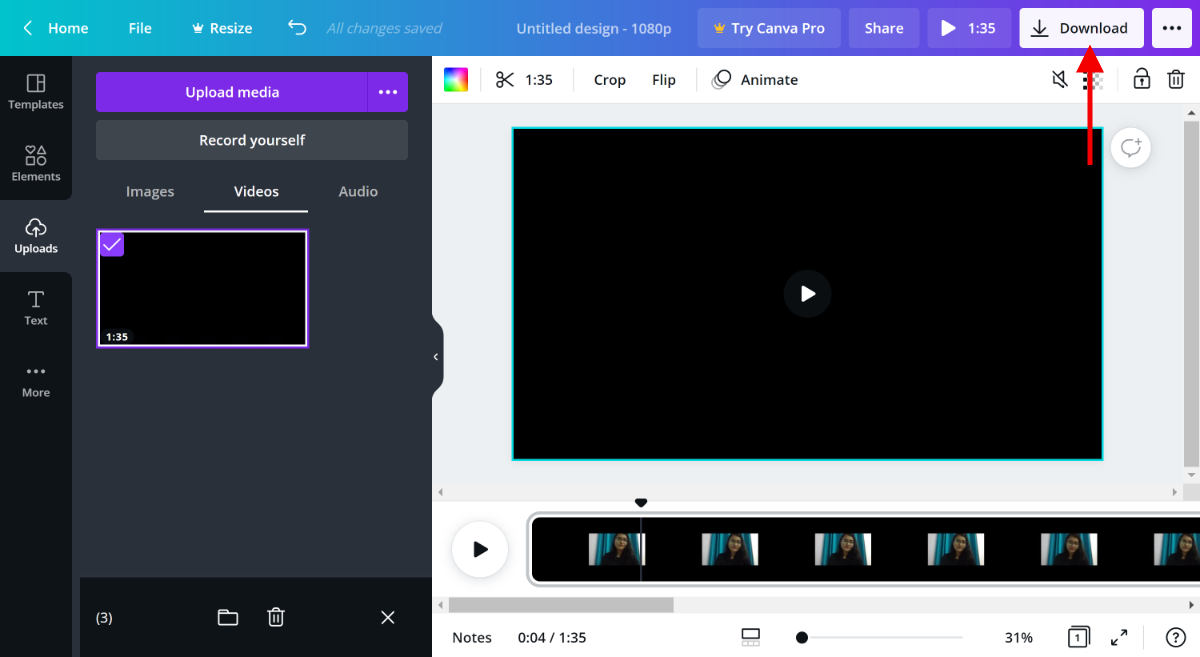
Task: Click the 31% zoom level
Action: 1019,637
